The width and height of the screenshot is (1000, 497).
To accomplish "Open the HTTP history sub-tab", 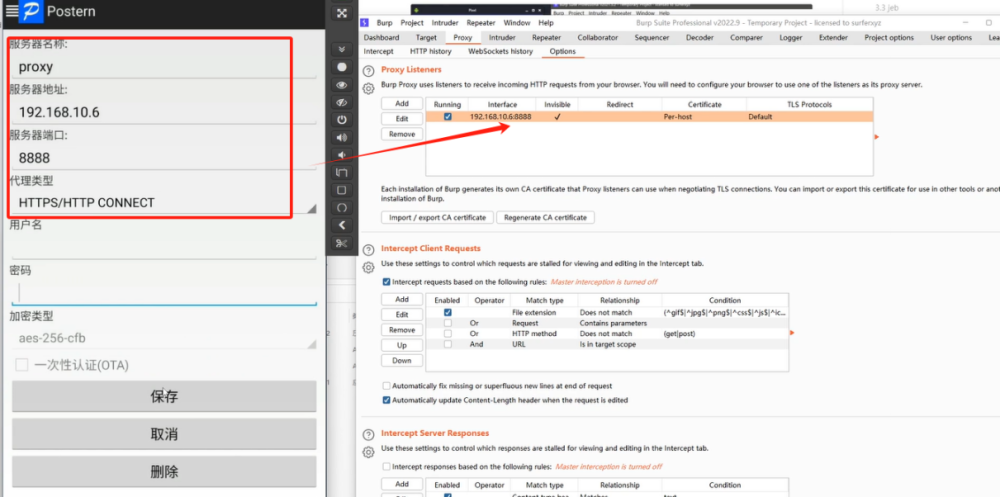I will click(430, 51).
